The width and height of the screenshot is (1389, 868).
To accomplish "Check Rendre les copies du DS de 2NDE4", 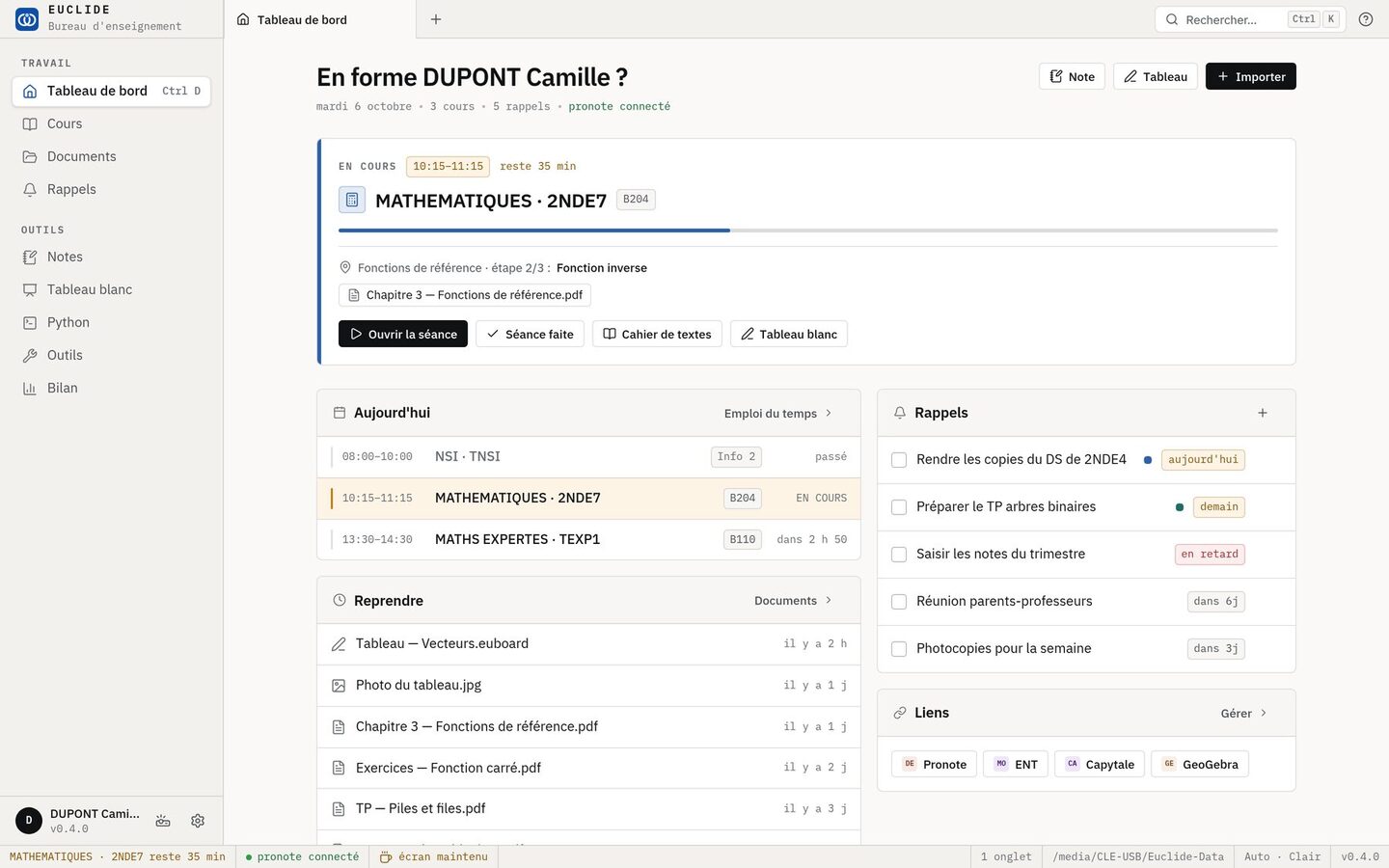I will 899,460.
